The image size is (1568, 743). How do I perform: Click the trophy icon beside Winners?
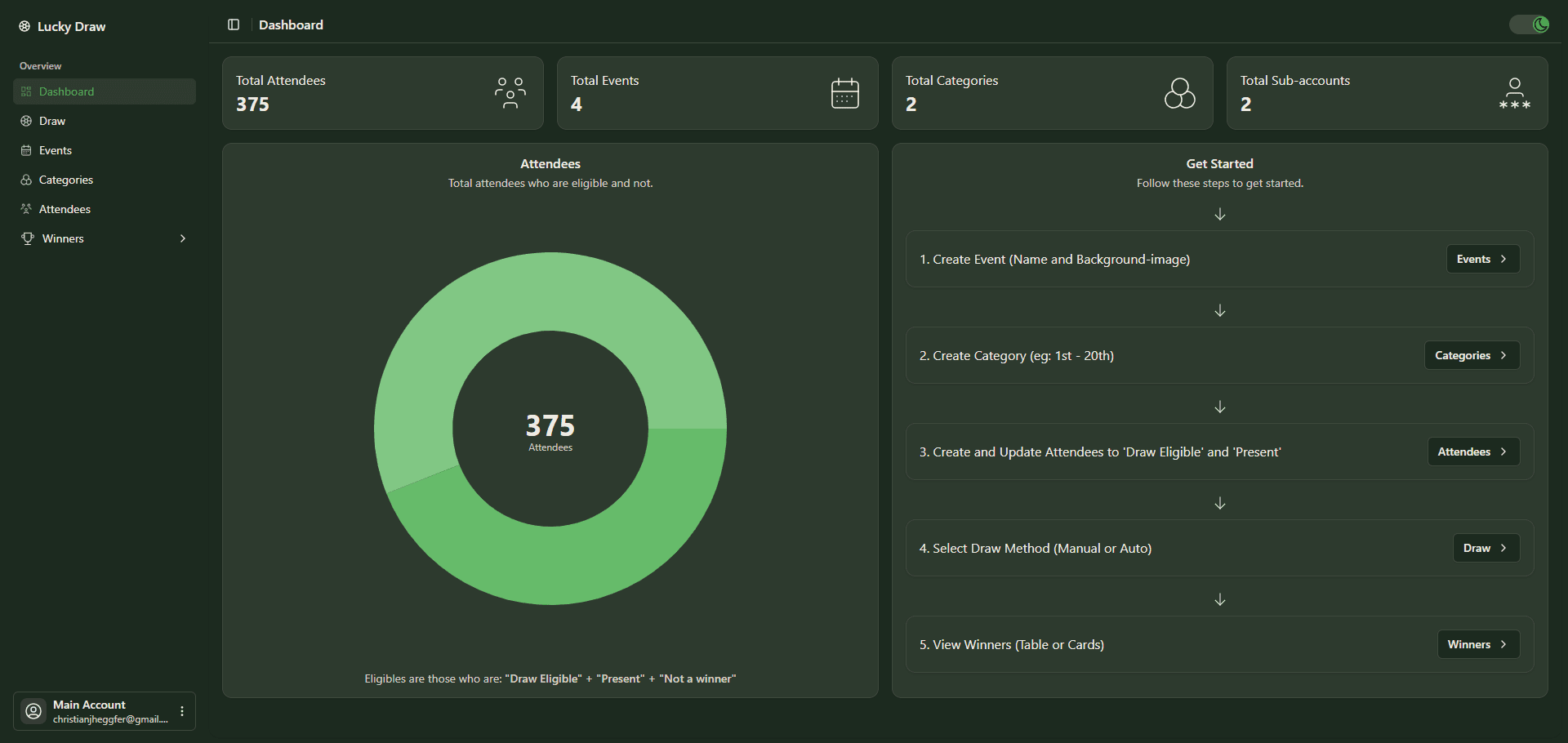tap(28, 238)
